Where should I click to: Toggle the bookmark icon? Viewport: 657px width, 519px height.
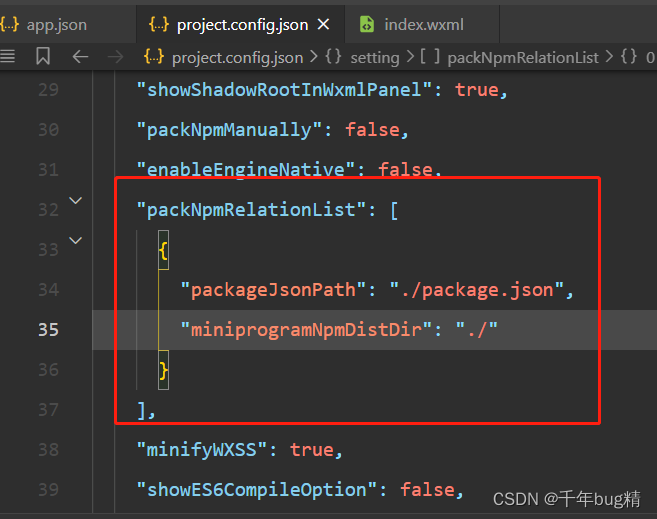(x=43, y=56)
